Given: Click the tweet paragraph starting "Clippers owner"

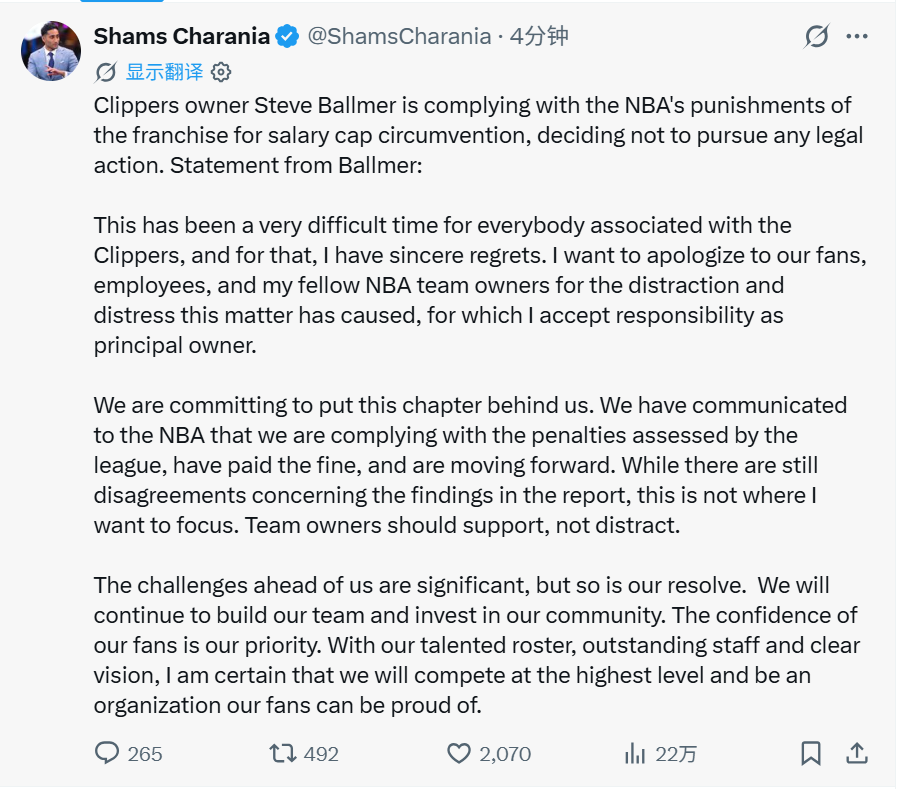Looking at the screenshot, I should coord(479,135).
